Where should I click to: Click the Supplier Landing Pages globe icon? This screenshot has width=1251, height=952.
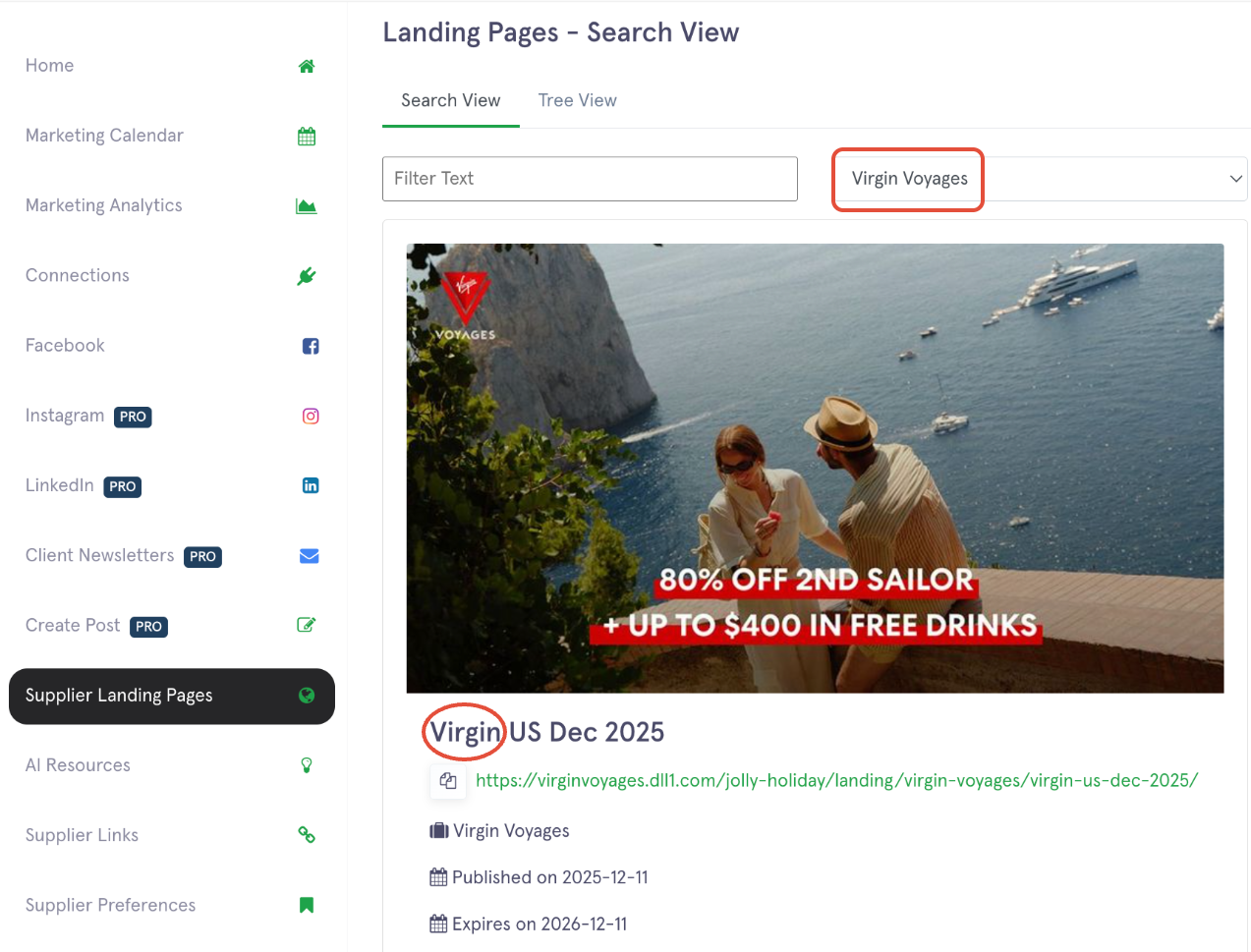pos(307,696)
